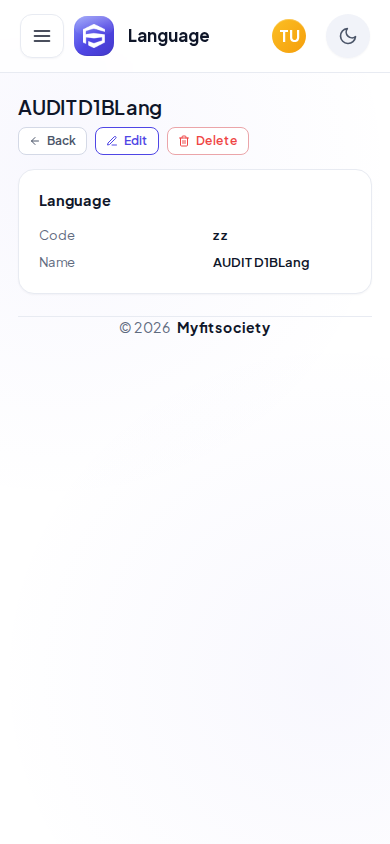Image resolution: width=390 pixels, height=844 pixels.
Task: Edit this language using the Edit label
Action: tap(136, 140)
